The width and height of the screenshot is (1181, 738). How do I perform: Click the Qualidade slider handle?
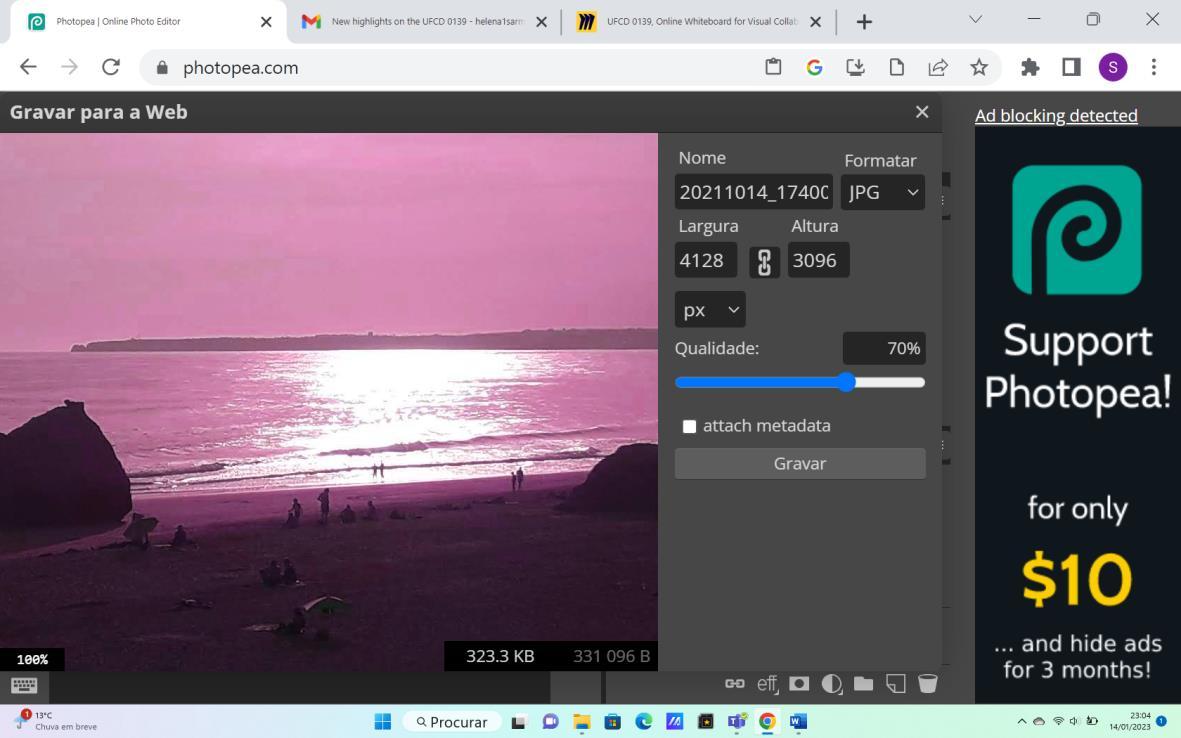pos(847,383)
